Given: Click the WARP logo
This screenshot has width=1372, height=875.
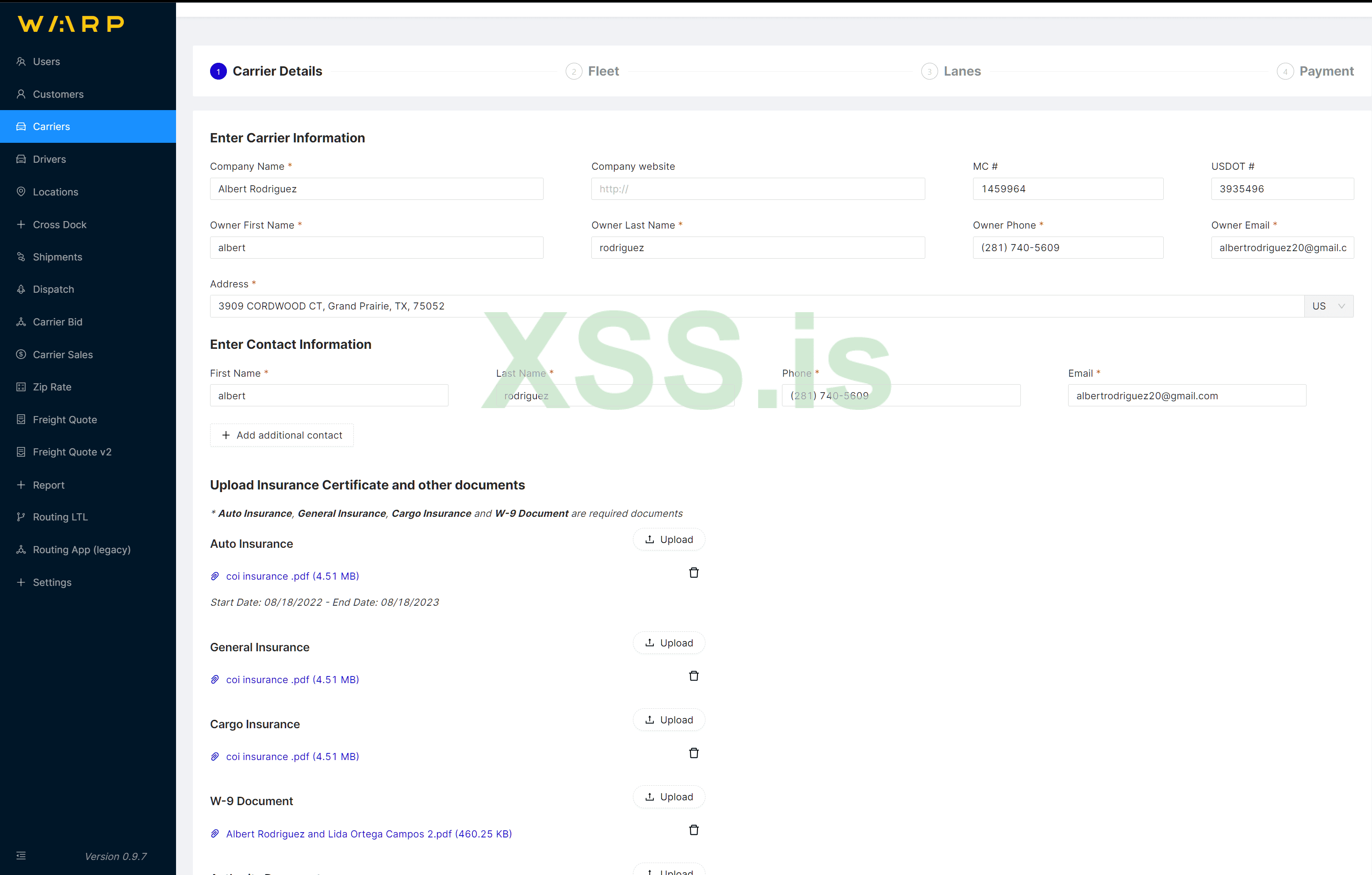Looking at the screenshot, I should click(x=71, y=24).
